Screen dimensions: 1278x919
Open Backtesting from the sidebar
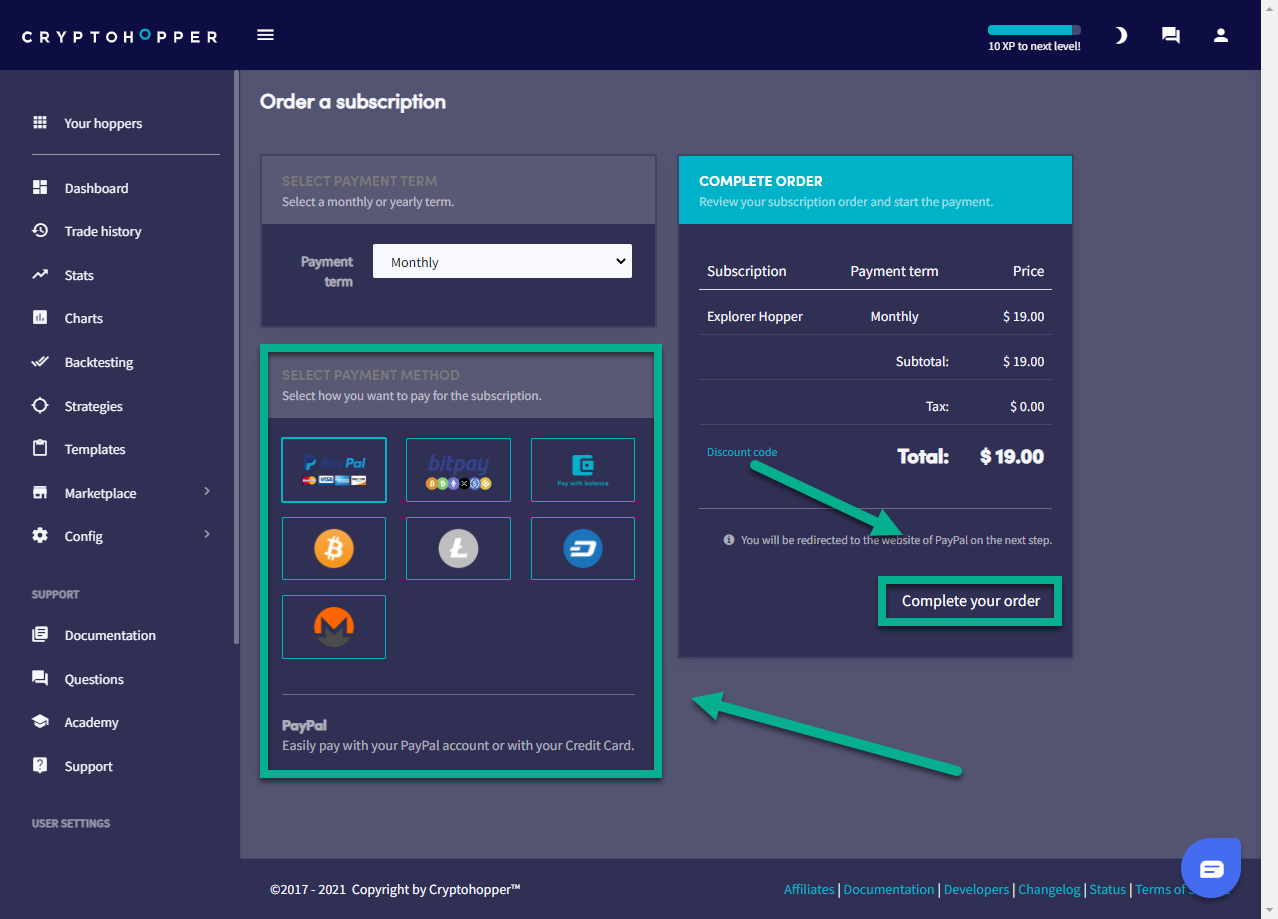[98, 362]
